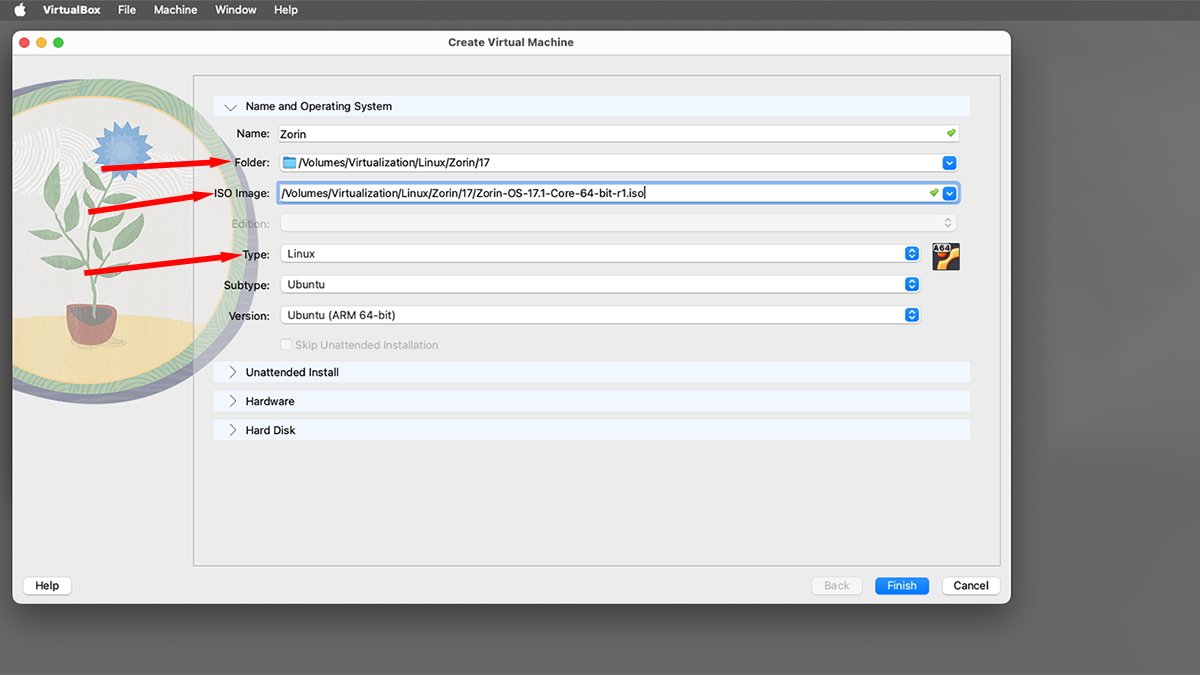Screen dimensions: 1200x675
Task: Open the VirtualBox application menu
Action: pyautogui.click(x=73, y=10)
